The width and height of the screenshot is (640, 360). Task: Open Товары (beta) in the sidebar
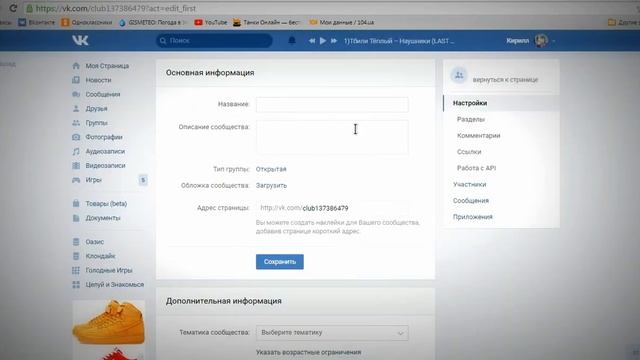[106, 204]
